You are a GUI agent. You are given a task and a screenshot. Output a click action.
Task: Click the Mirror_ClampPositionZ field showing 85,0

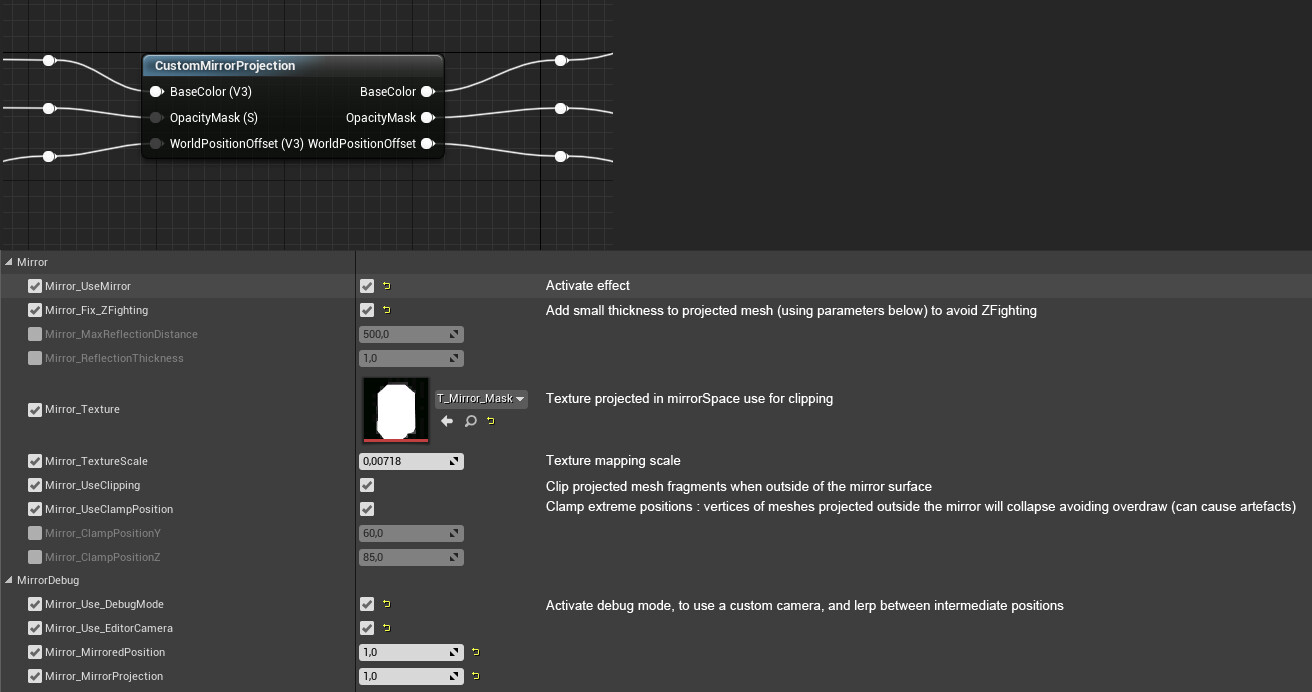pos(411,557)
